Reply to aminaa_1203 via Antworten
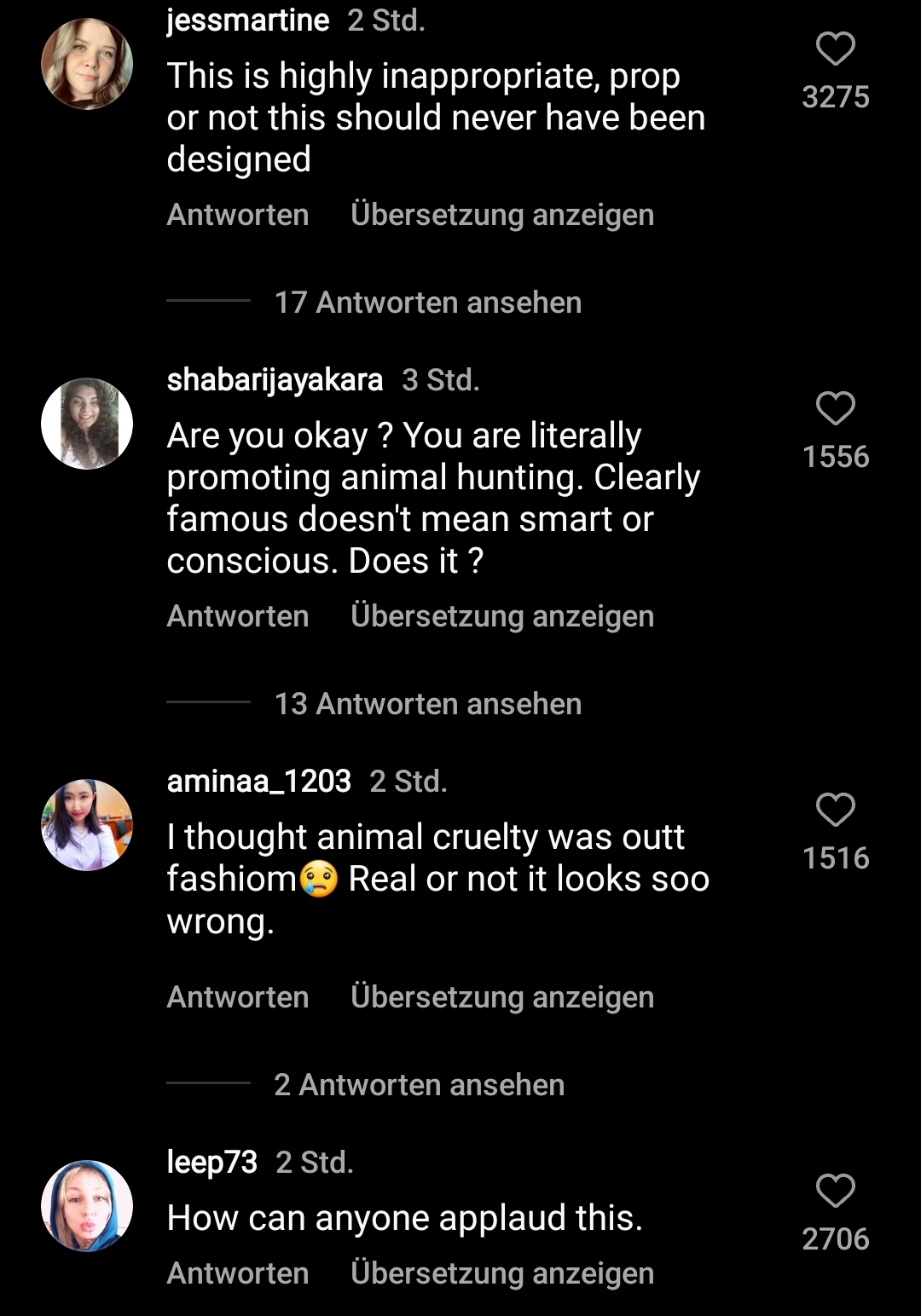The image size is (921, 1316). pyautogui.click(x=238, y=997)
